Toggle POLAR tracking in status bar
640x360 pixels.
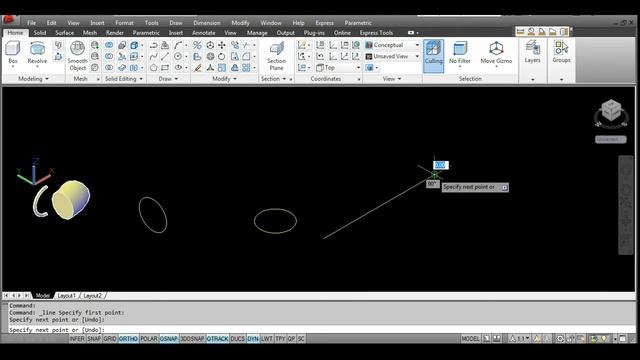[149, 339]
